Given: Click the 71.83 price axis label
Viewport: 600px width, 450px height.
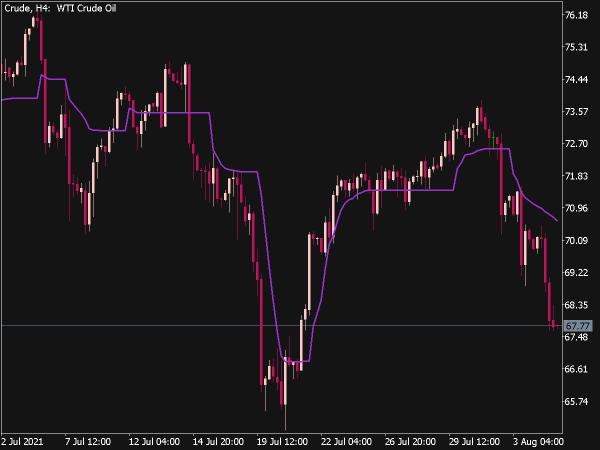Looking at the screenshot, I should (576, 176).
